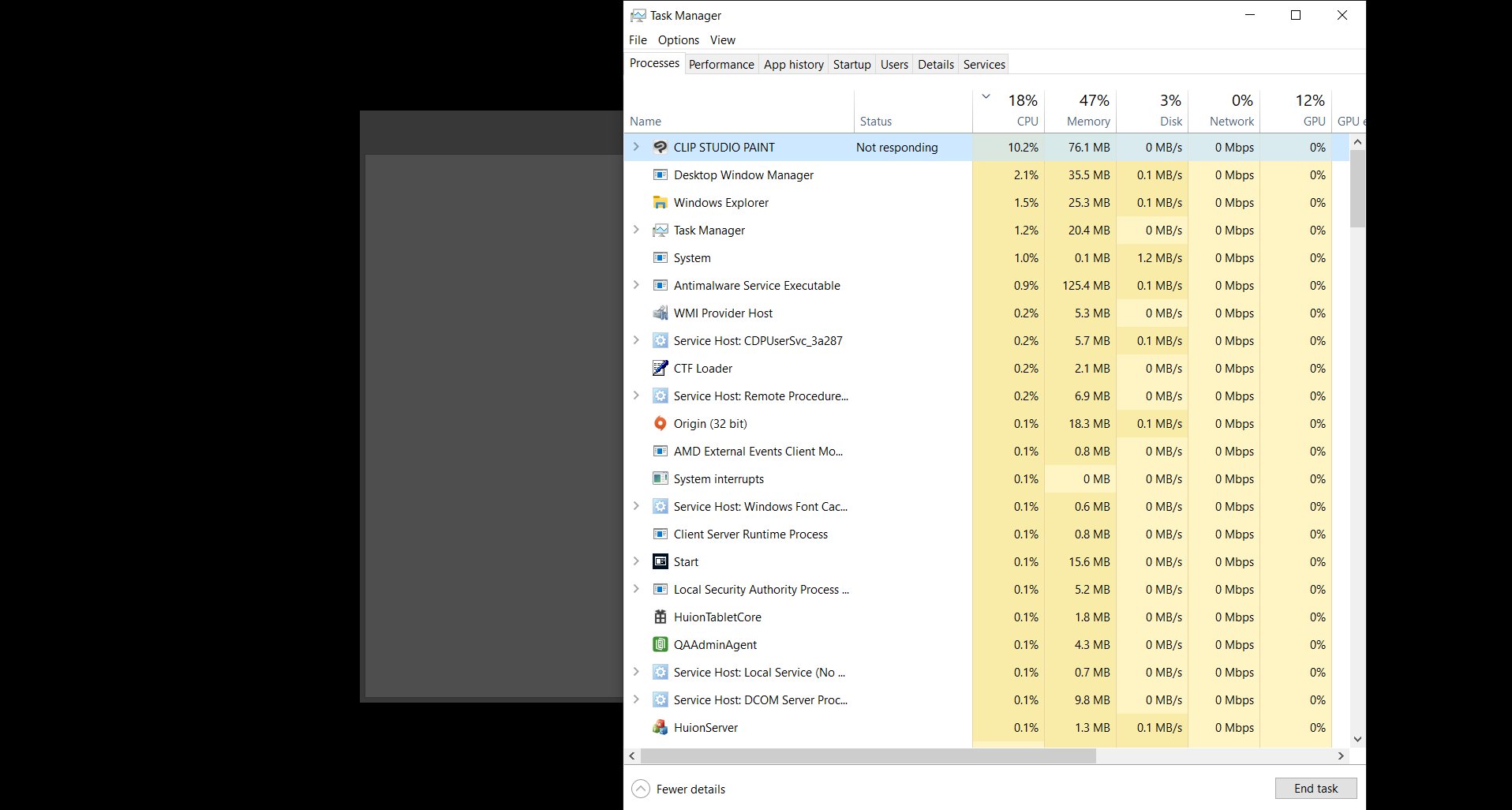
Task: Expand Service Host: Windows Font Cache
Action: 636,506
